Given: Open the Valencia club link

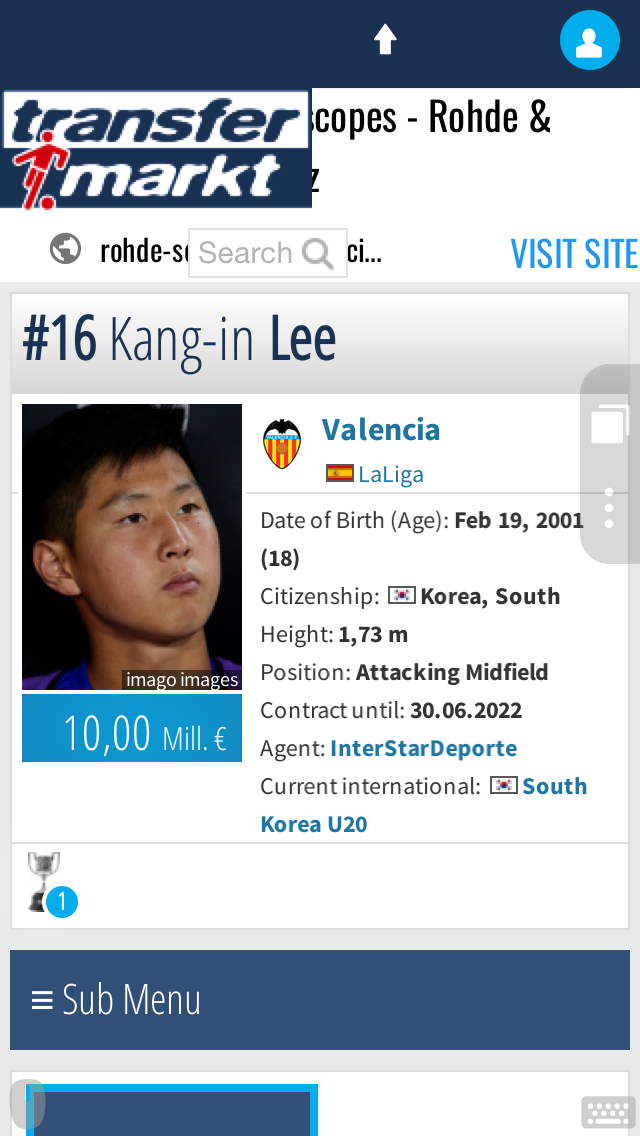Looking at the screenshot, I should (381, 430).
